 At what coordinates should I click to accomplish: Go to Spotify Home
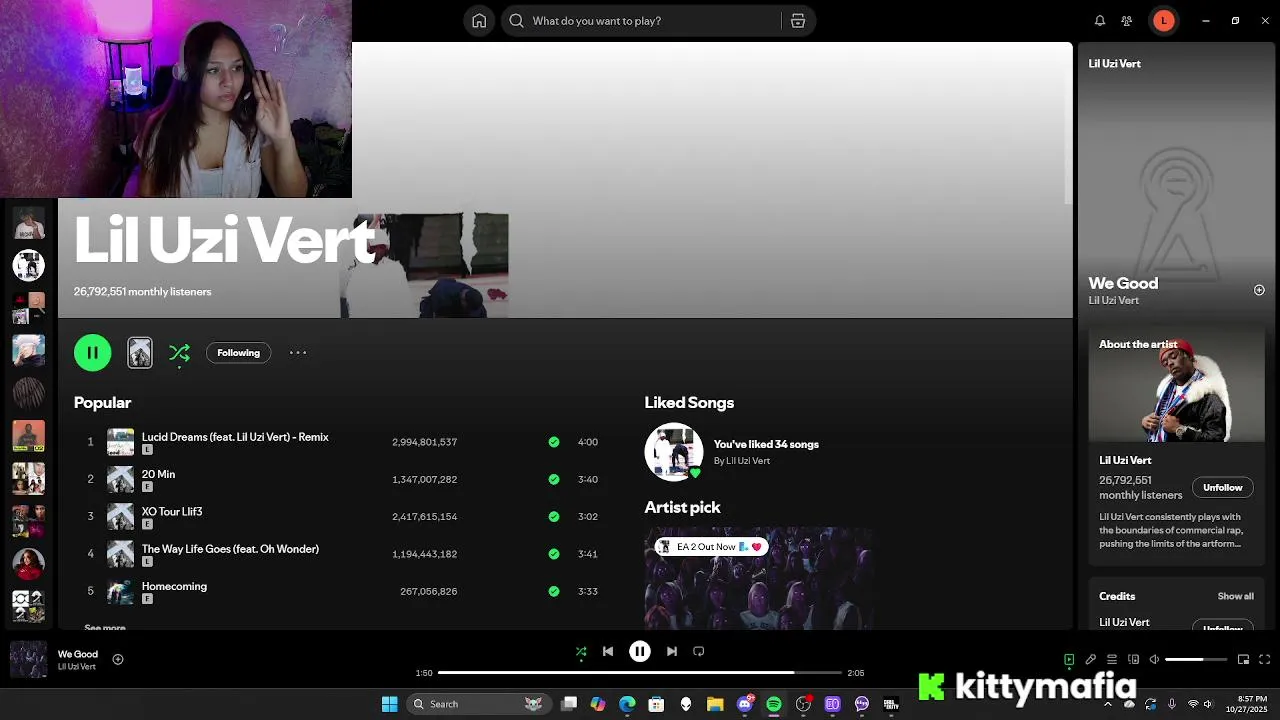(x=479, y=20)
